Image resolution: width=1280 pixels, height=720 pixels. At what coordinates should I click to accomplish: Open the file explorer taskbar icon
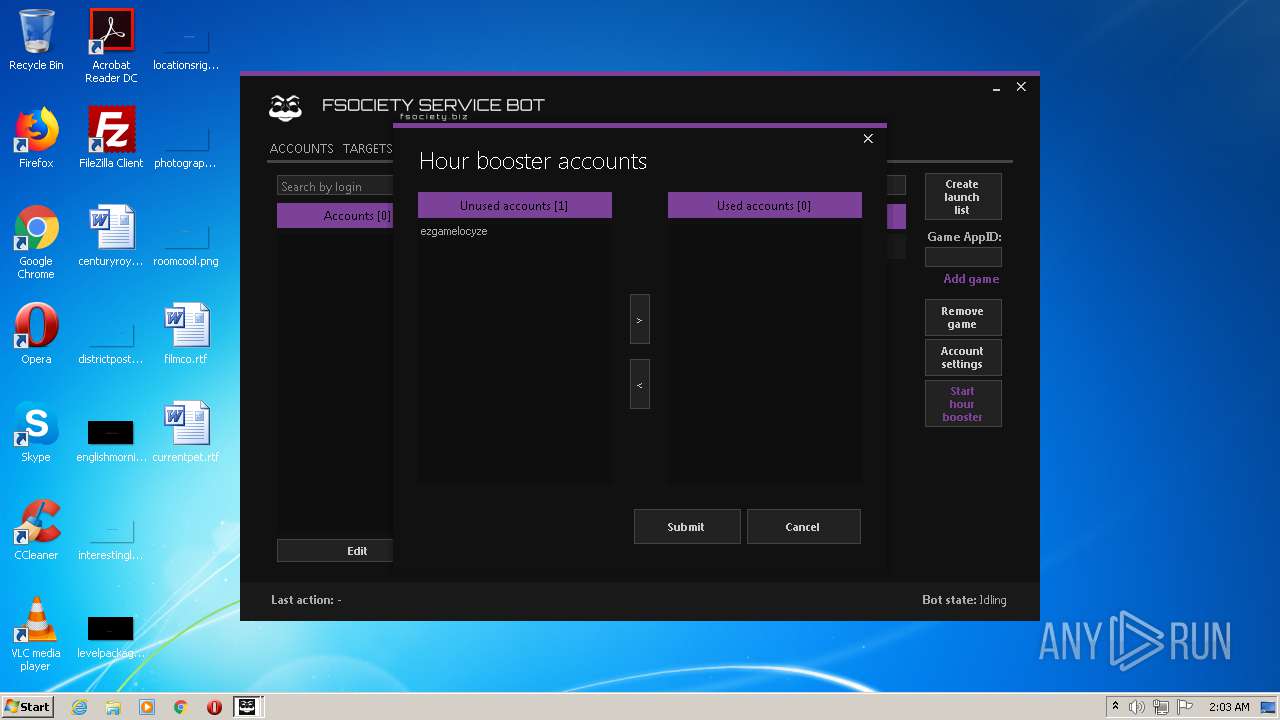[113, 707]
